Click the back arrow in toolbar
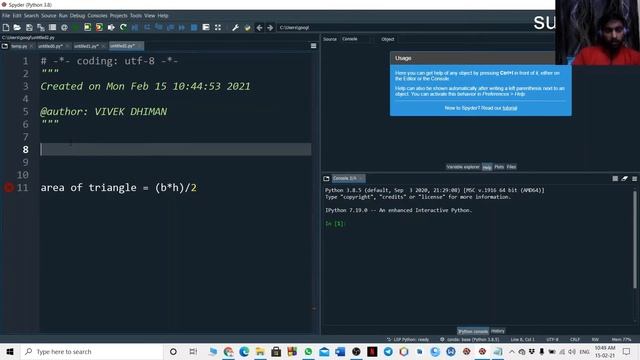The width and height of the screenshot is (640, 360). (x=259, y=27)
